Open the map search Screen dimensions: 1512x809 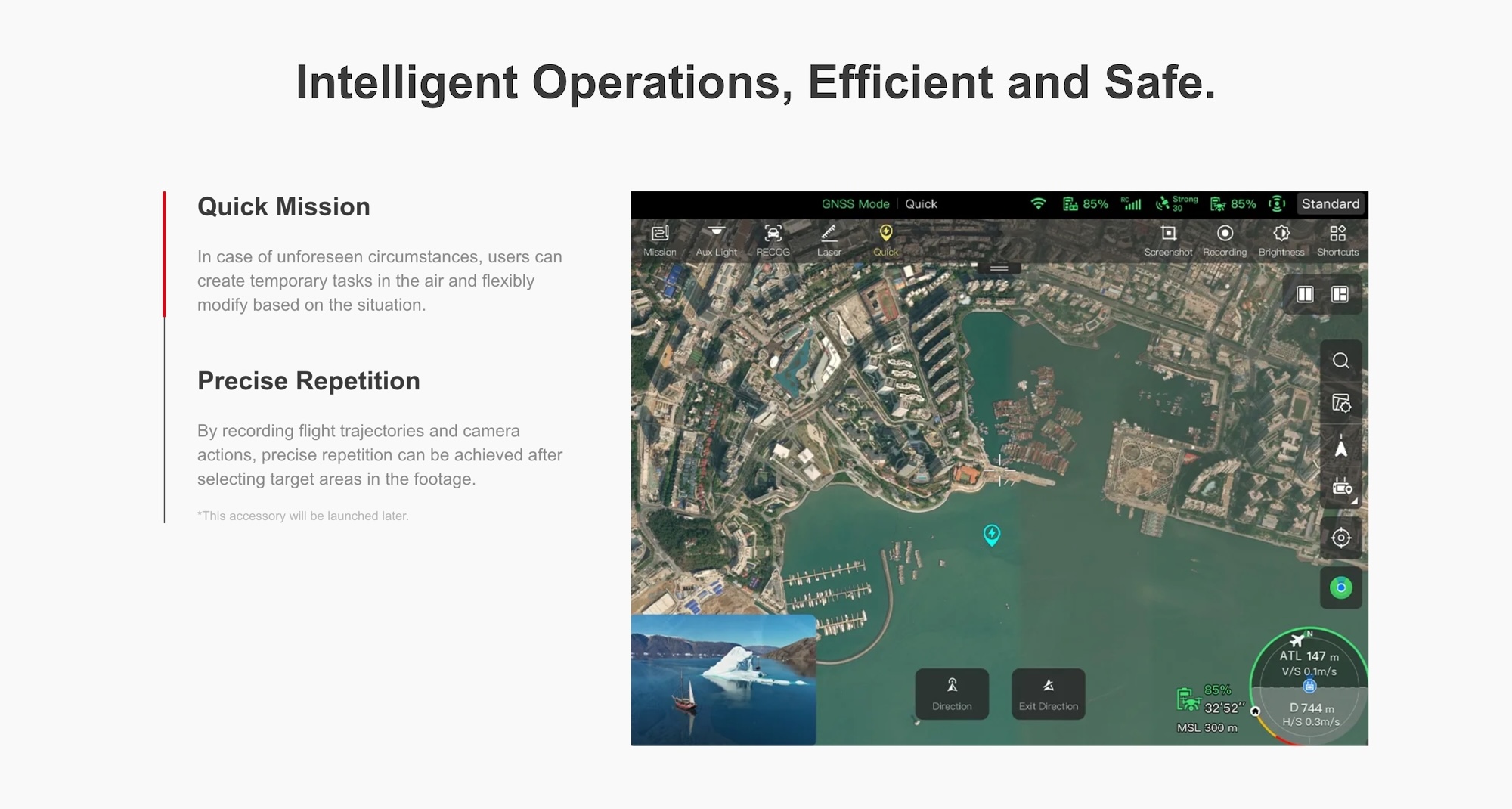tap(1340, 361)
